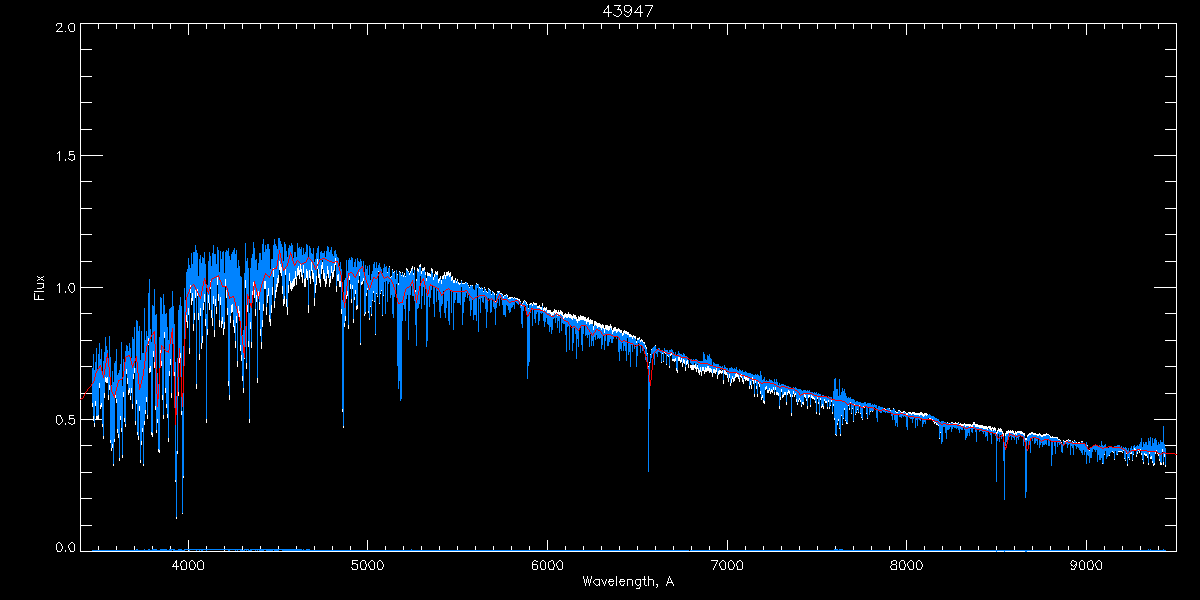Select the 5000 wavelength tick label
This screenshot has height=600, width=1200.
[367, 564]
